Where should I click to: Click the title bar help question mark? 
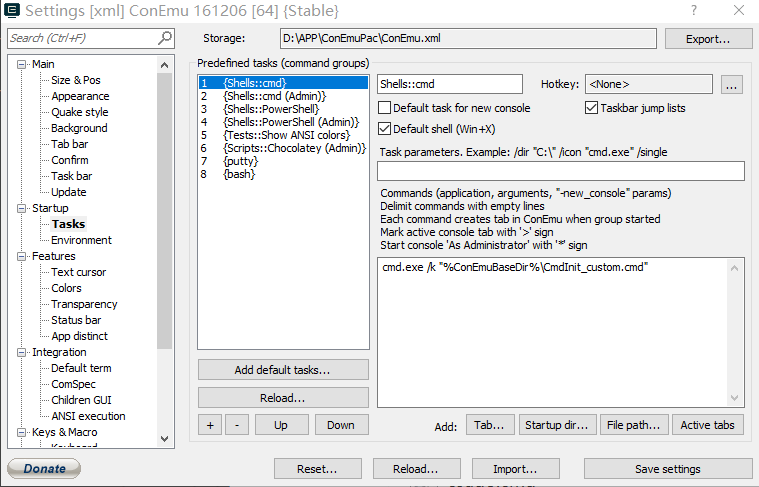[694, 10]
